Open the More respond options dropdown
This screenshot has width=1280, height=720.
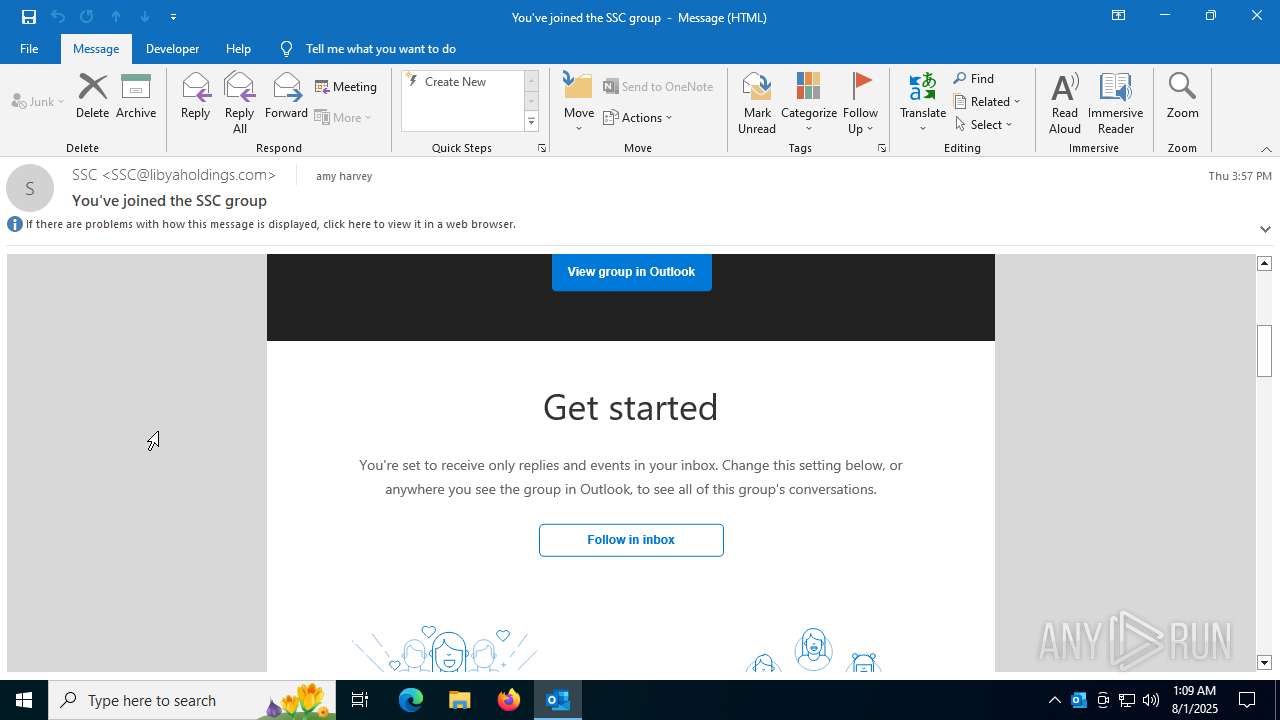point(343,117)
